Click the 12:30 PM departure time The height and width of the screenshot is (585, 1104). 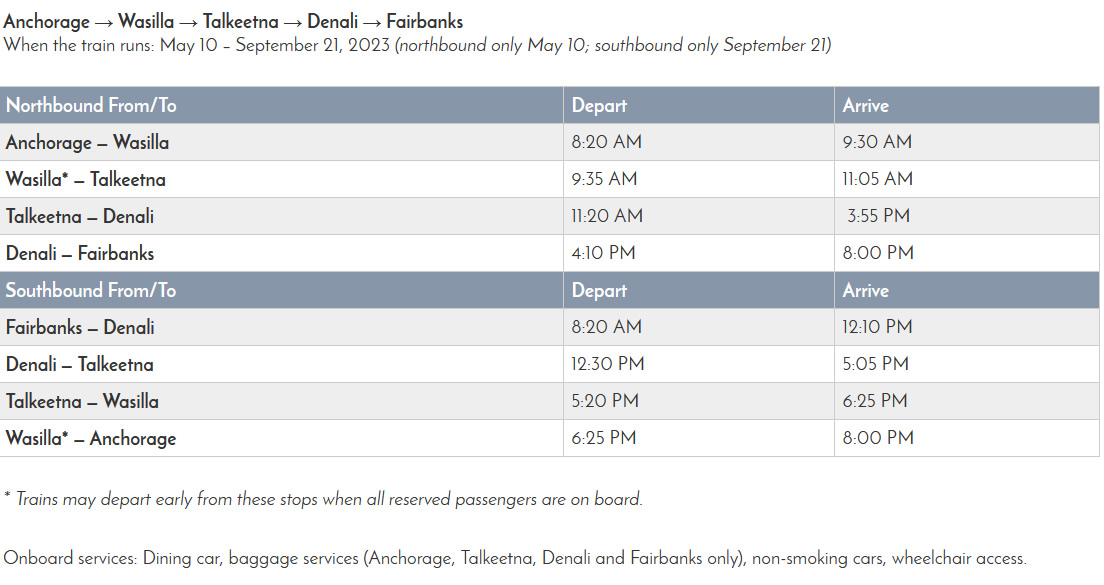click(x=608, y=364)
